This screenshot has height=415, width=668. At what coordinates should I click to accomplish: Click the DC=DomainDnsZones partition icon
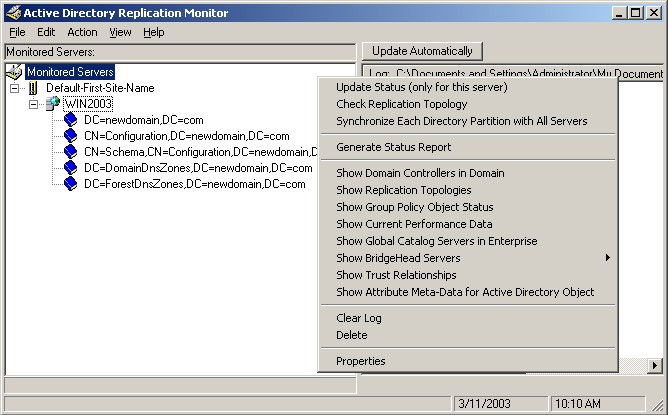click(x=71, y=168)
